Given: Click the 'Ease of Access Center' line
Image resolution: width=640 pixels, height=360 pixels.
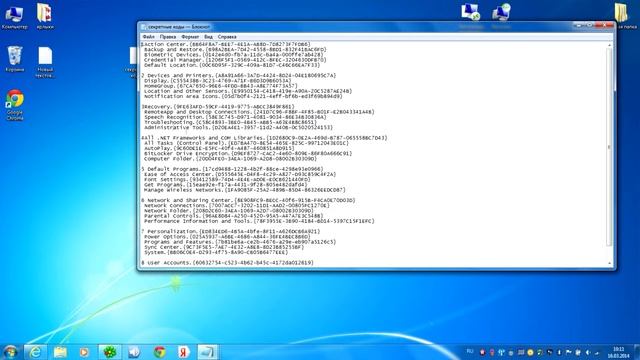Looking at the screenshot, I should pyautogui.click(x=240, y=174).
